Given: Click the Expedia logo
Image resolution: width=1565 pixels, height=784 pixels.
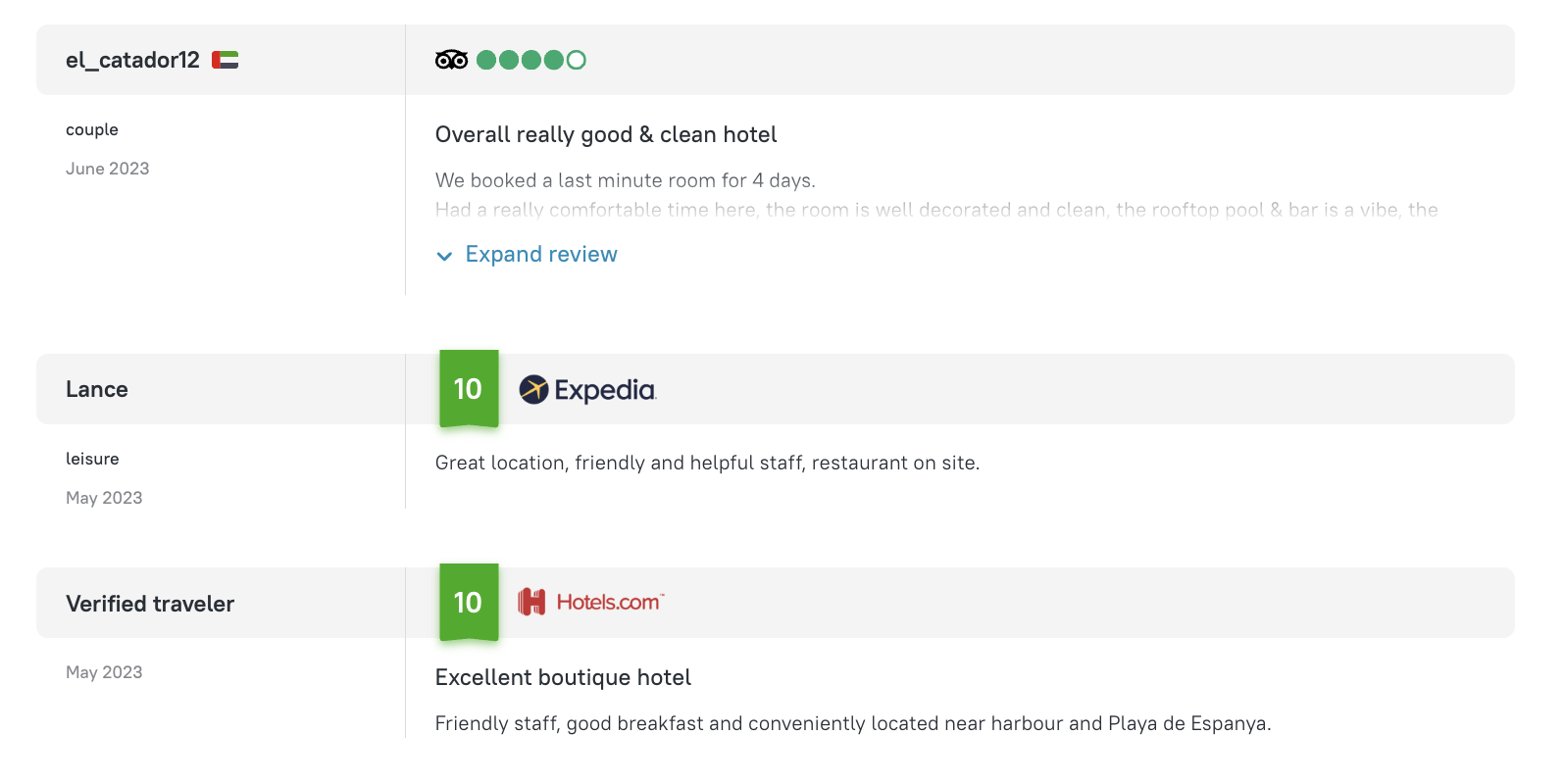Looking at the screenshot, I should click(x=587, y=390).
